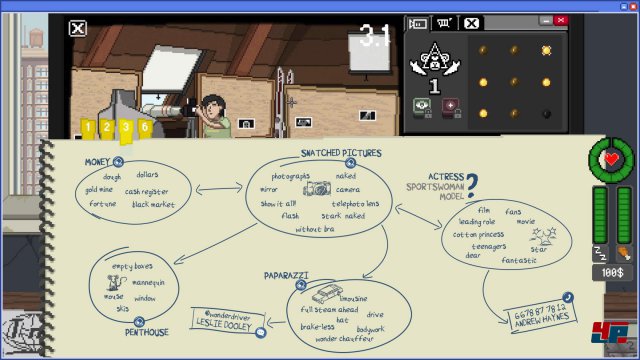640x360 pixels.
Task: Select the ACTRESS answer option
Action: pos(446,177)
